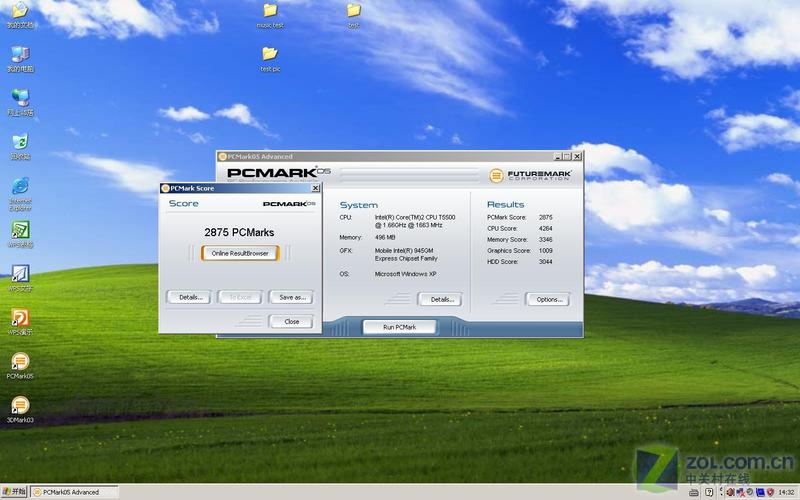Click the System section heading
This screenshot has height=500, width=800.
coord(359,205)
